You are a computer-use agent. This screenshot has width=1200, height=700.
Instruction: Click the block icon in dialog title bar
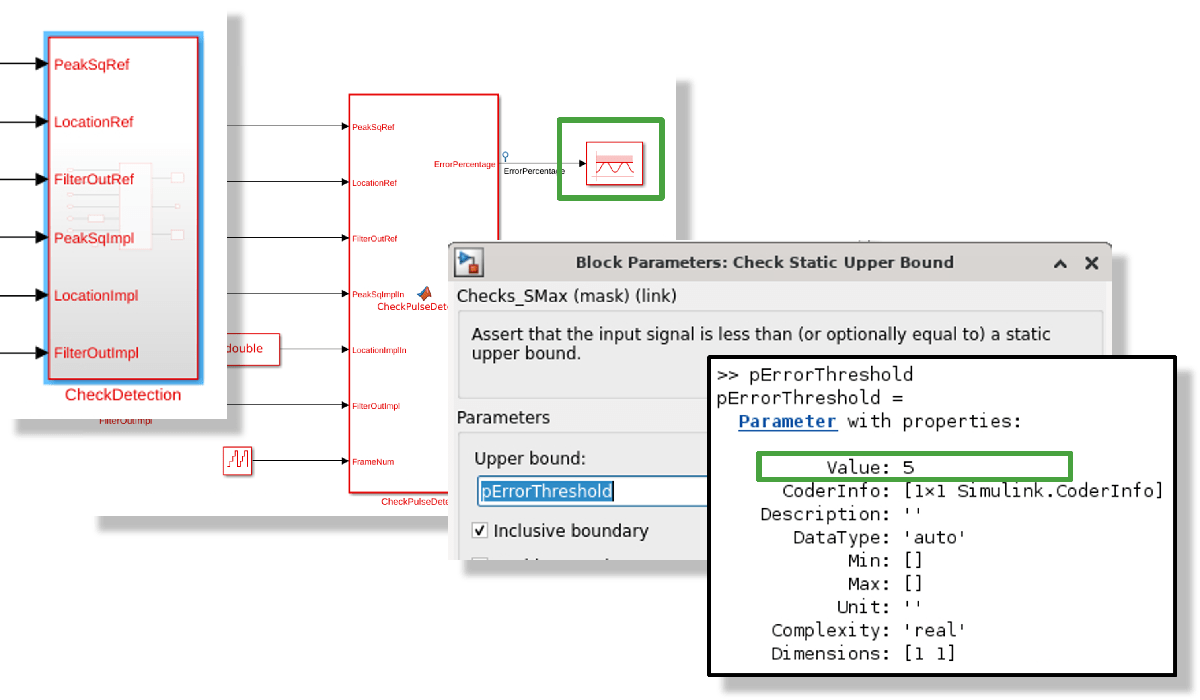pyautogui.click(x=468, y=262)
